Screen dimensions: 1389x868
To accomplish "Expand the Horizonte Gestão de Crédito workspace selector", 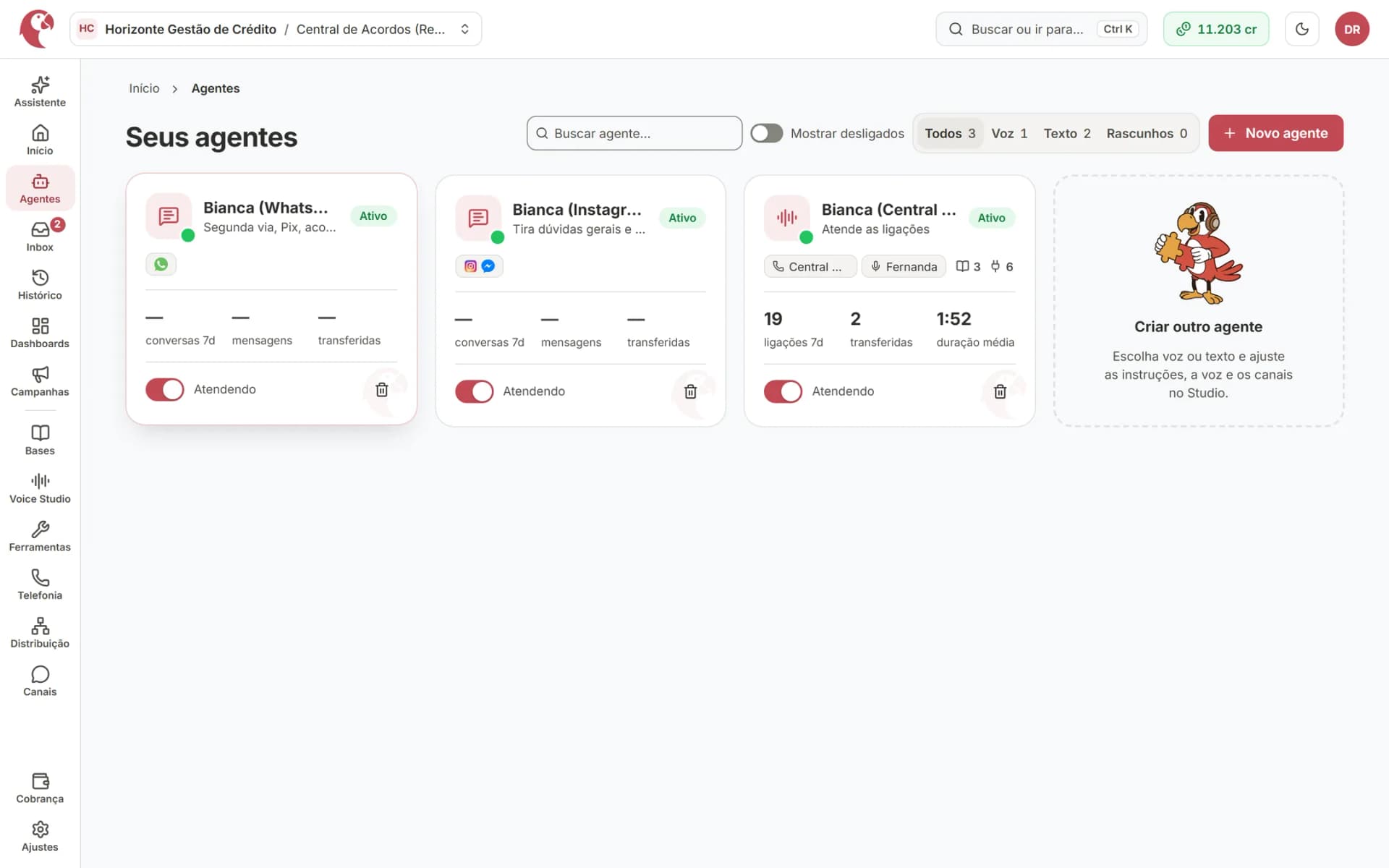I will click(x=276, y=29).
